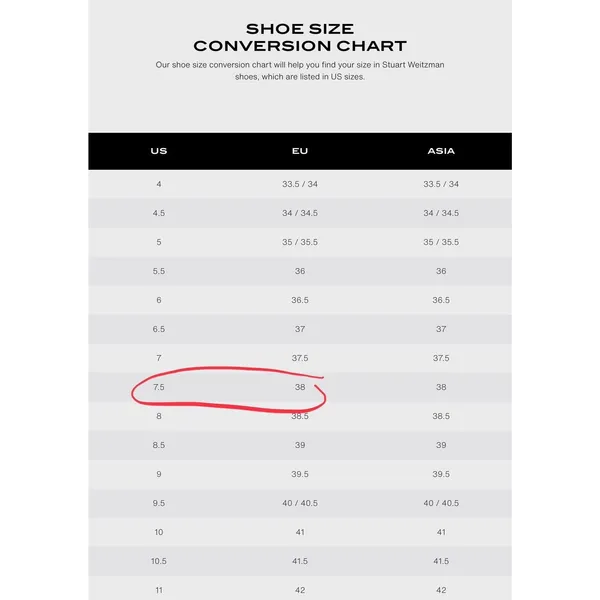Screen dimensions: 600x600
Task: Click the EU column header
Action: click(300, 151)
